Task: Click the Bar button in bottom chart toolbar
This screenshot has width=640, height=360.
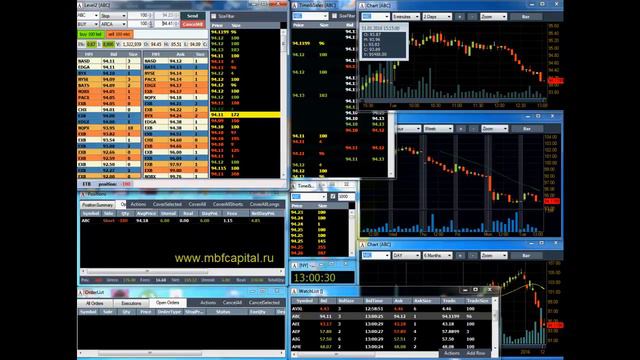Action: pos(526,256)
